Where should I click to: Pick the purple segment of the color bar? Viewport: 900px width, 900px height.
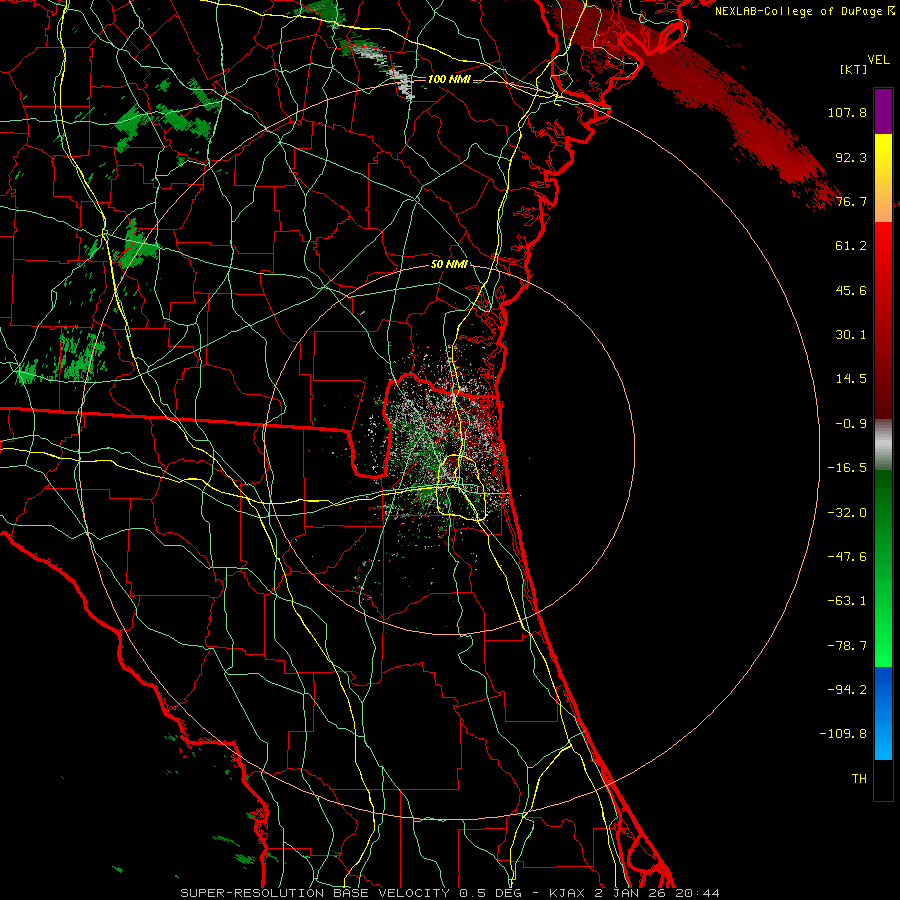coord(883,111)
